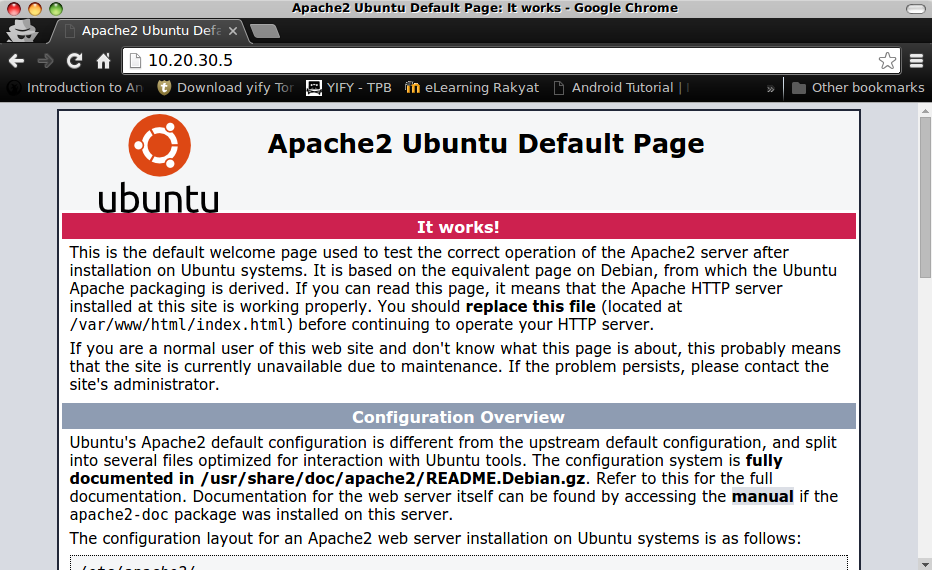Bookmark this page with the star icon
Viewport: 932px width, 570px height.
tap(887, 61)
